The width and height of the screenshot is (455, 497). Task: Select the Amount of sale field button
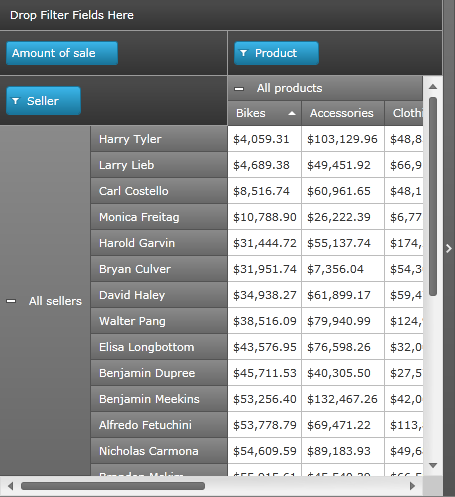tap(62, 53)
